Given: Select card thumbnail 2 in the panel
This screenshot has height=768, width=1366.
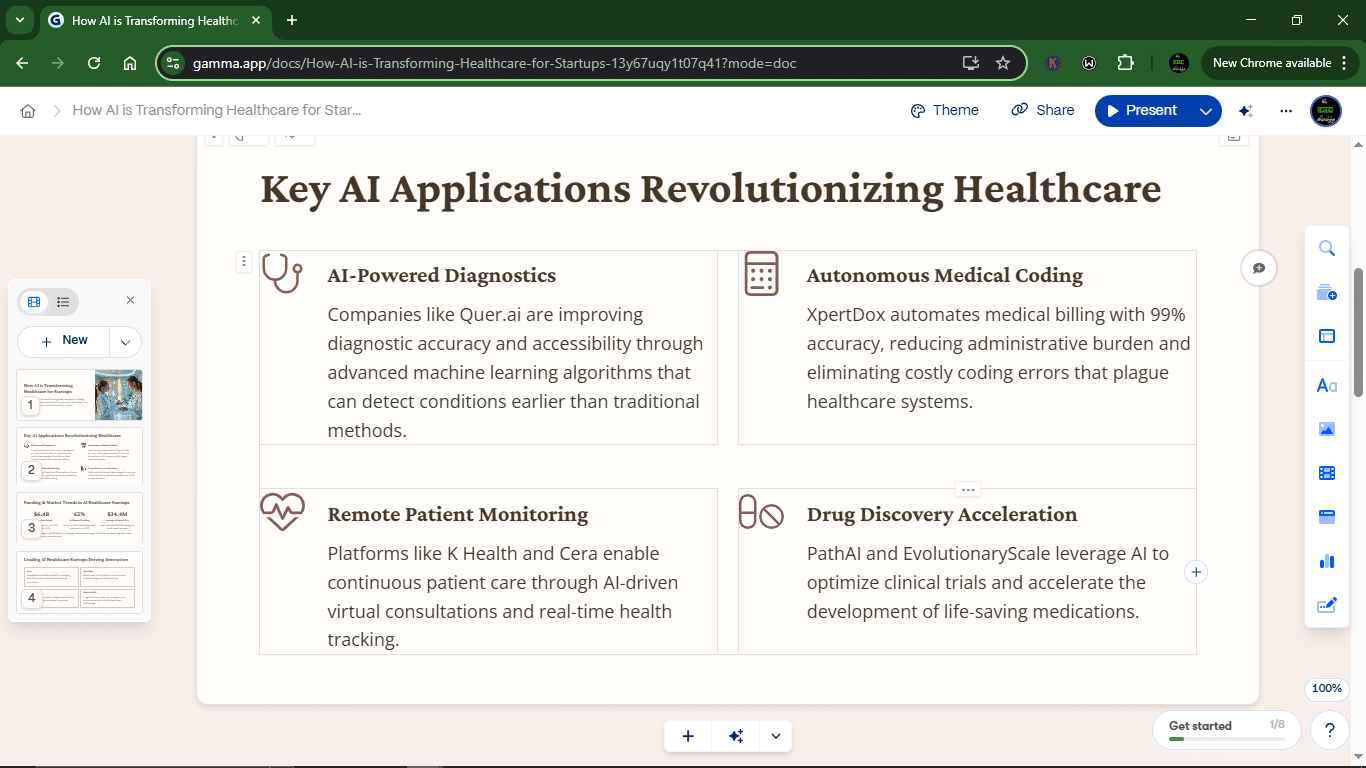Looking at the screenshot, I should coord(80,457).
